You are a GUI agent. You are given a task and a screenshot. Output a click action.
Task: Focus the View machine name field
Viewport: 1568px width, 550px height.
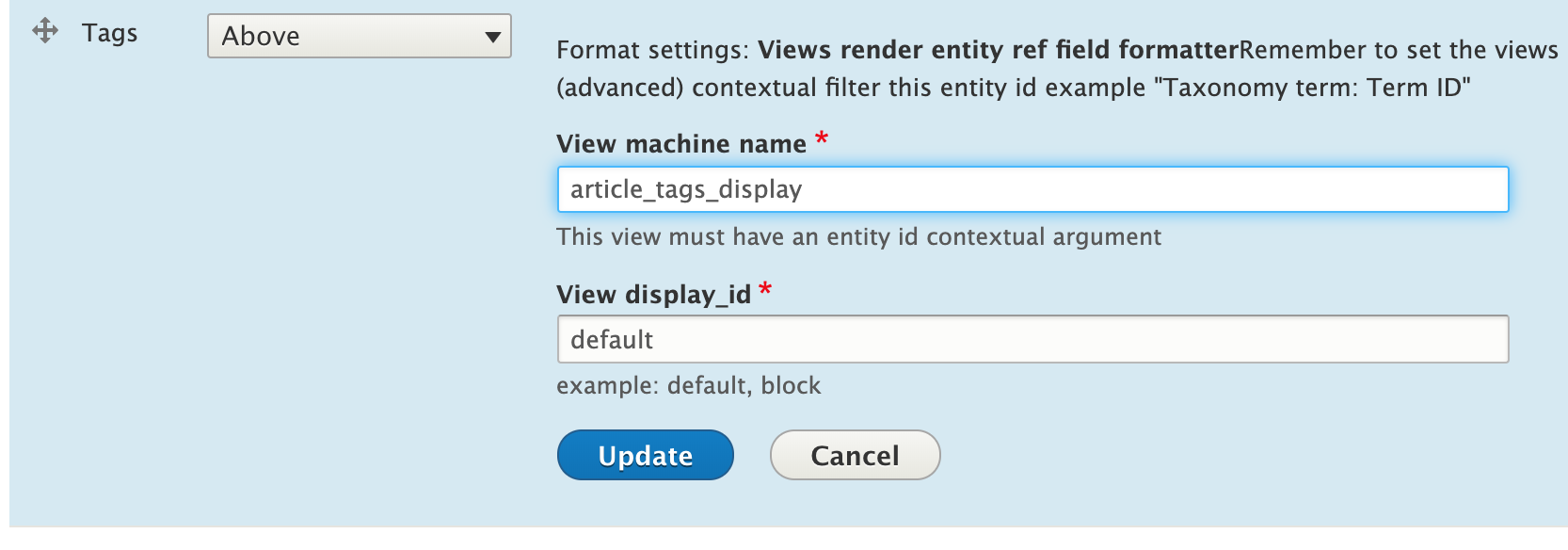1032,189
